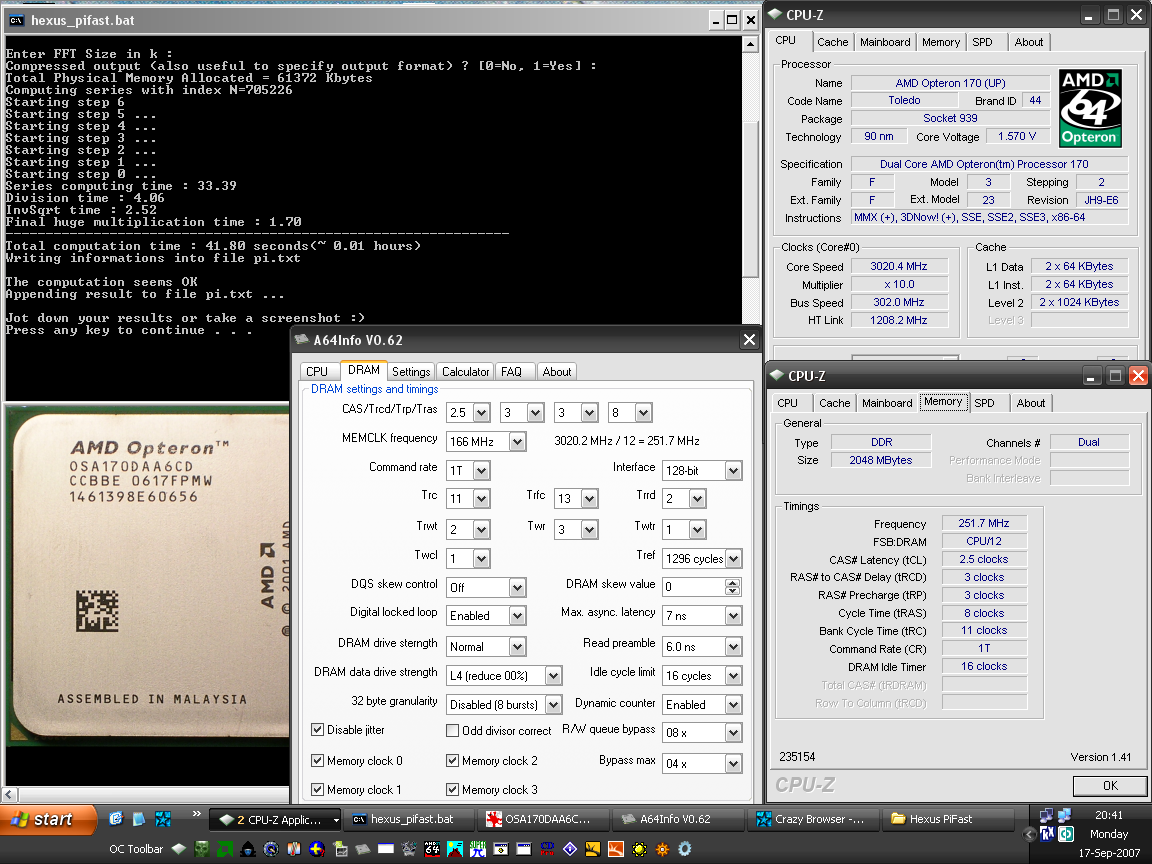Expand the Command rate 1T dropdown
Viewport: 1152px width, 864px height.
[482, 470]
